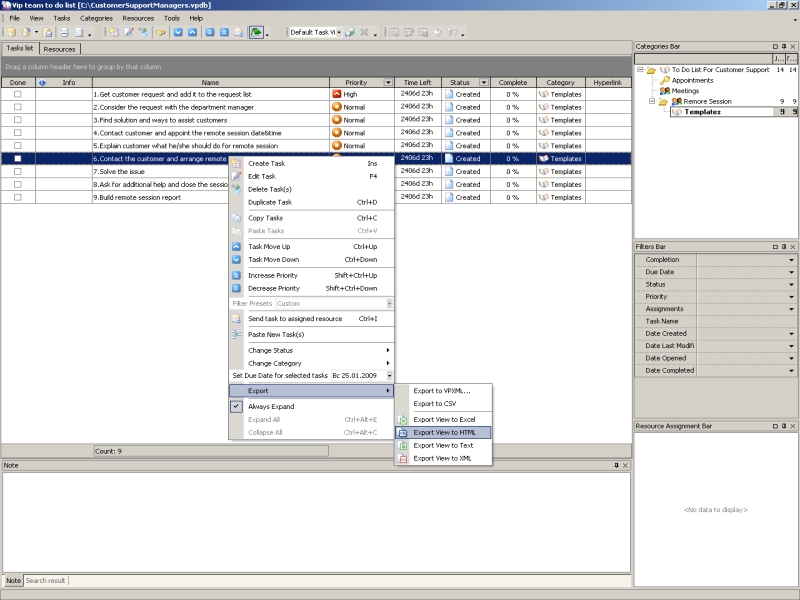
Task: Switch to the Resources tab
Action: click(x=59, y=48)
